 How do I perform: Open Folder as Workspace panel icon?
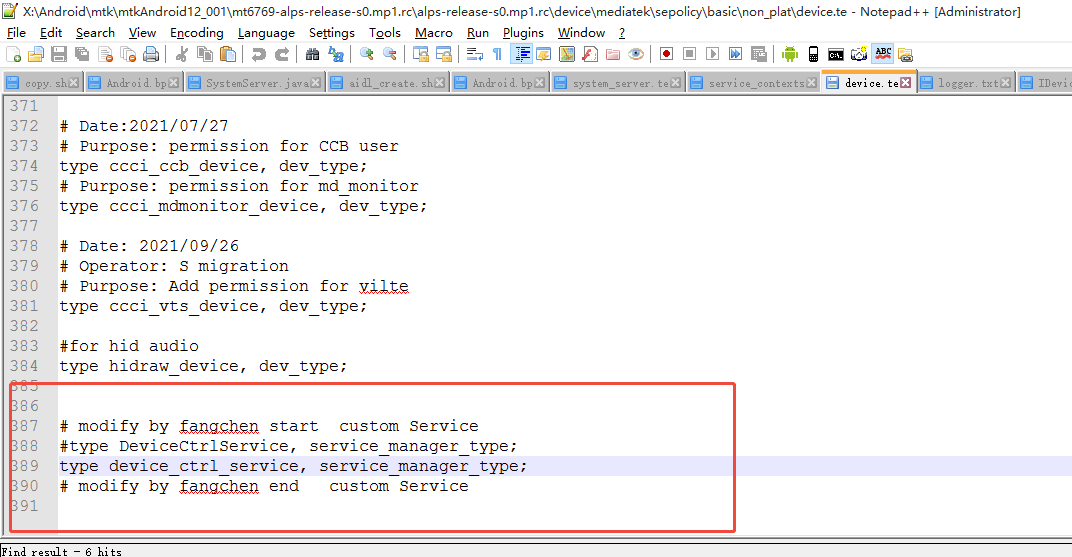tap(613, 55)
